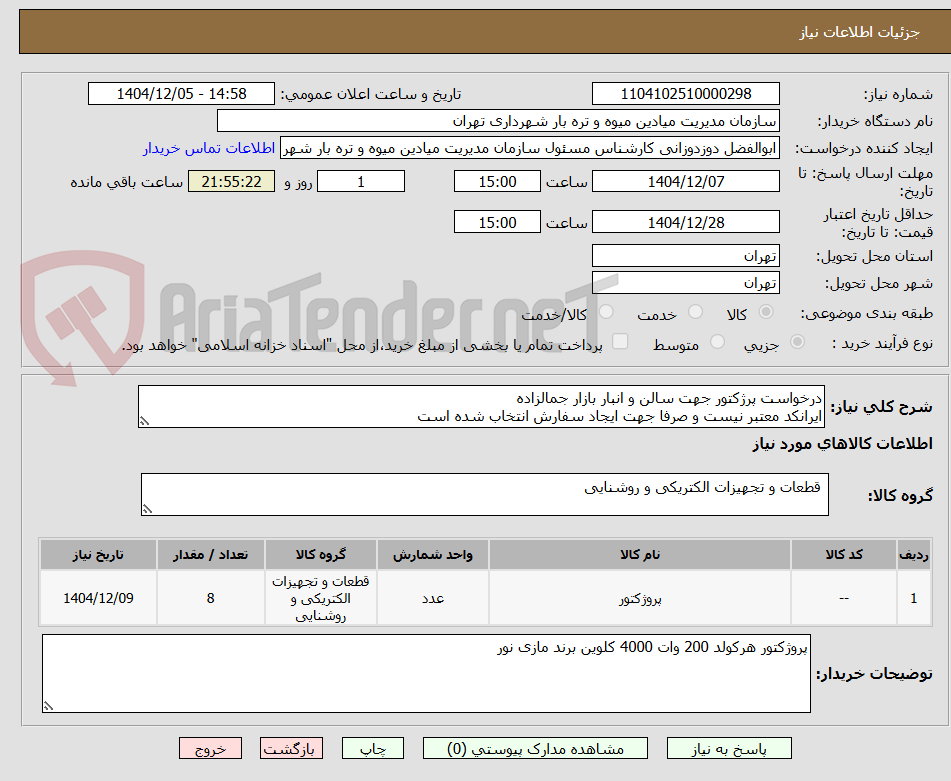Image resolution: width=951 pixels, height=781 pixels.
Task: Click the کد کالا column header
Action: pyautogui.click(x=844, y=555)
